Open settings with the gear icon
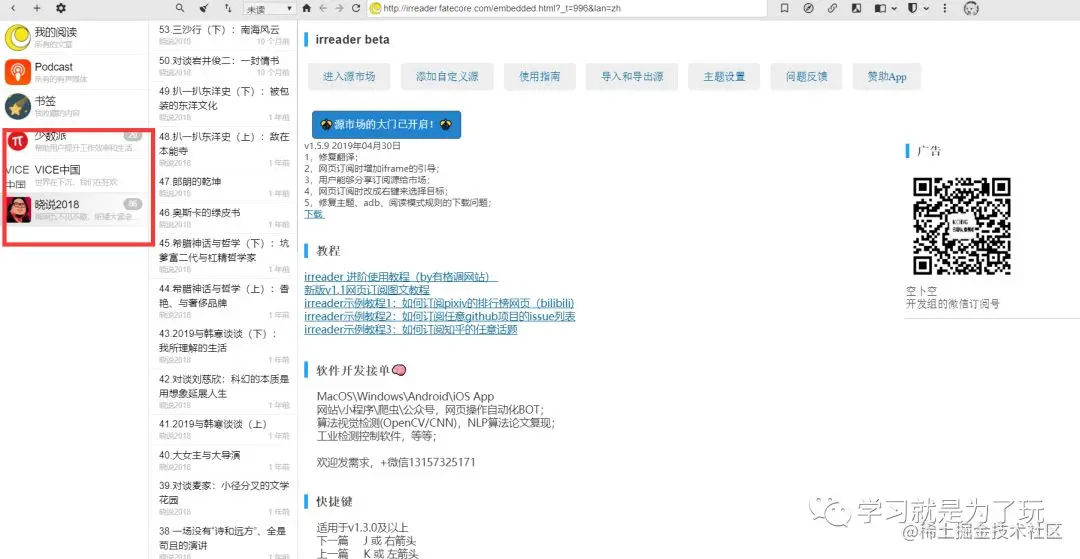 pos(61,8)
